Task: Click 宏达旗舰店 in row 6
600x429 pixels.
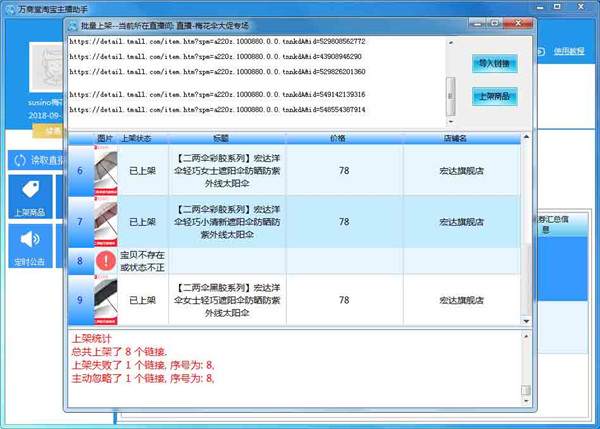Action: [x=461, y=171]
